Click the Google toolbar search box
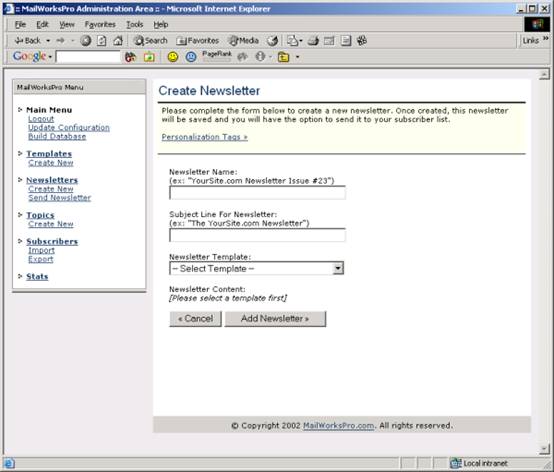 coord(88,57)
